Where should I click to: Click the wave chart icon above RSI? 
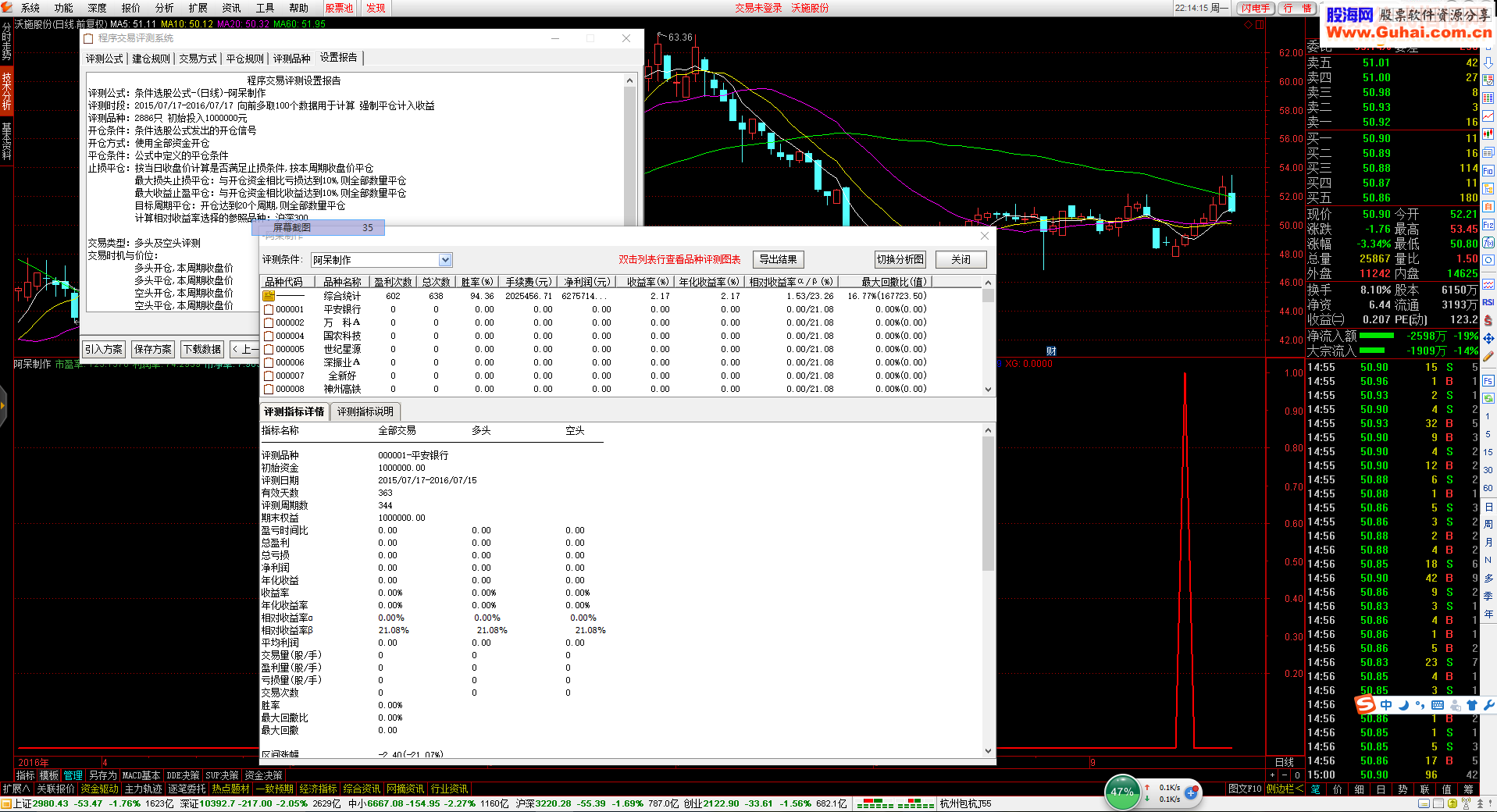point(1488,284)
